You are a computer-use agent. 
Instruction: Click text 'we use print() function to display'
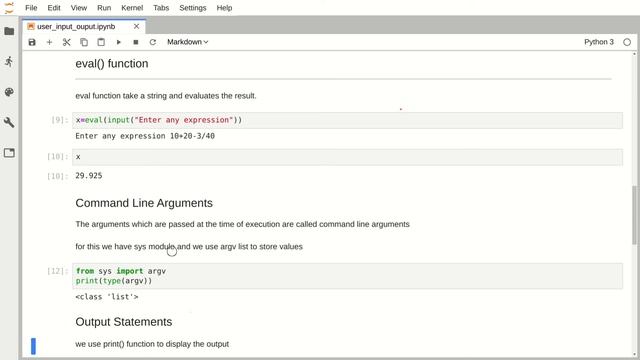point(152,344)
